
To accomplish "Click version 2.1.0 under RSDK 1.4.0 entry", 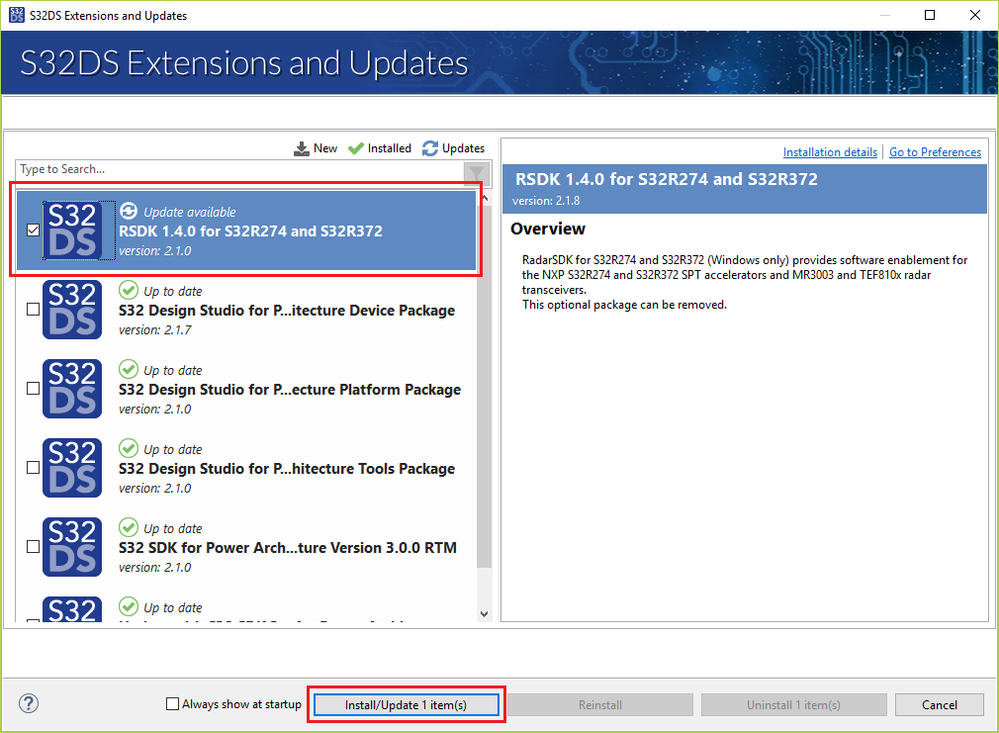I will point(155,251).
